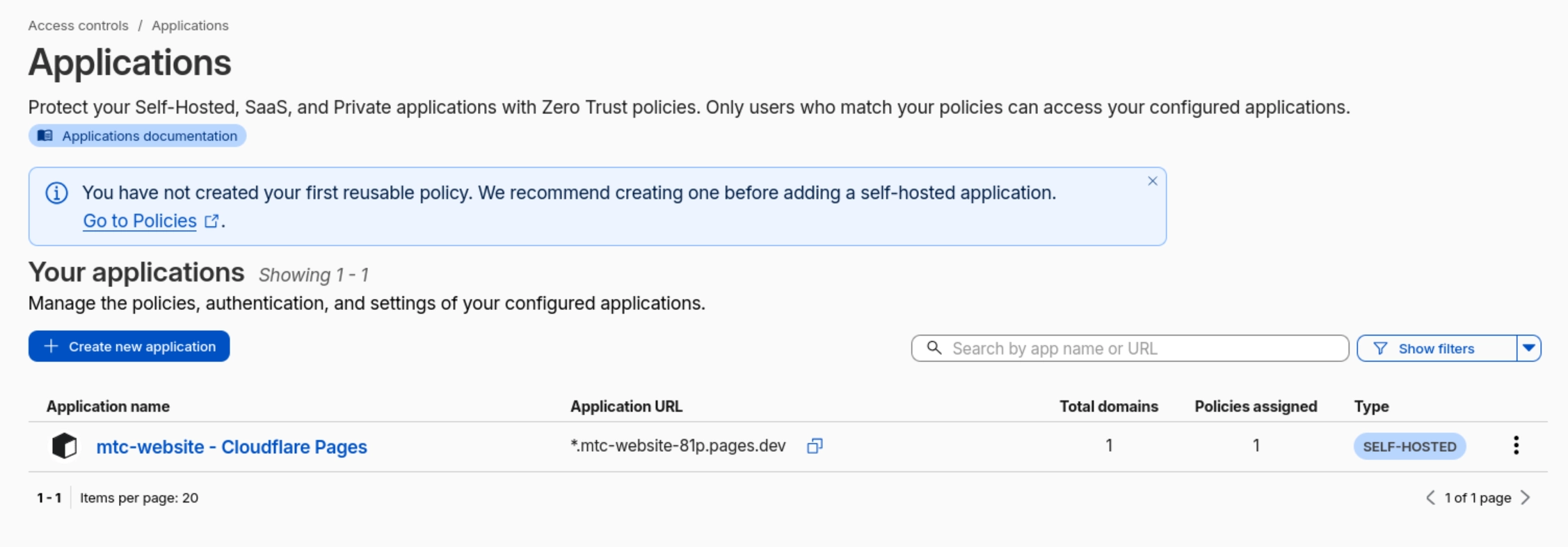Copy the mtc-website-81p.pages.dev URL

[x=815, y=446]
